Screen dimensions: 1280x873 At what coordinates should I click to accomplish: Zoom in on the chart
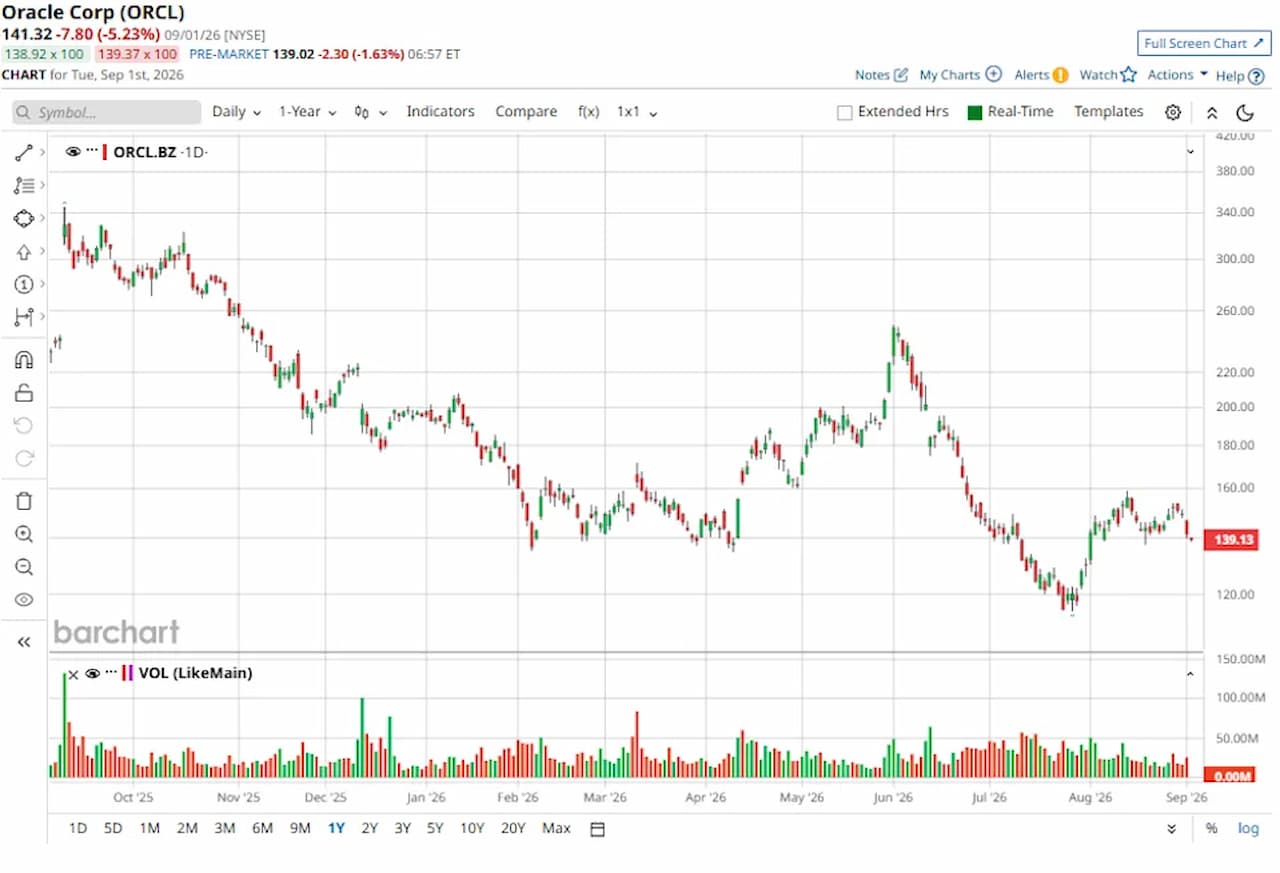(x=24, y=534)
